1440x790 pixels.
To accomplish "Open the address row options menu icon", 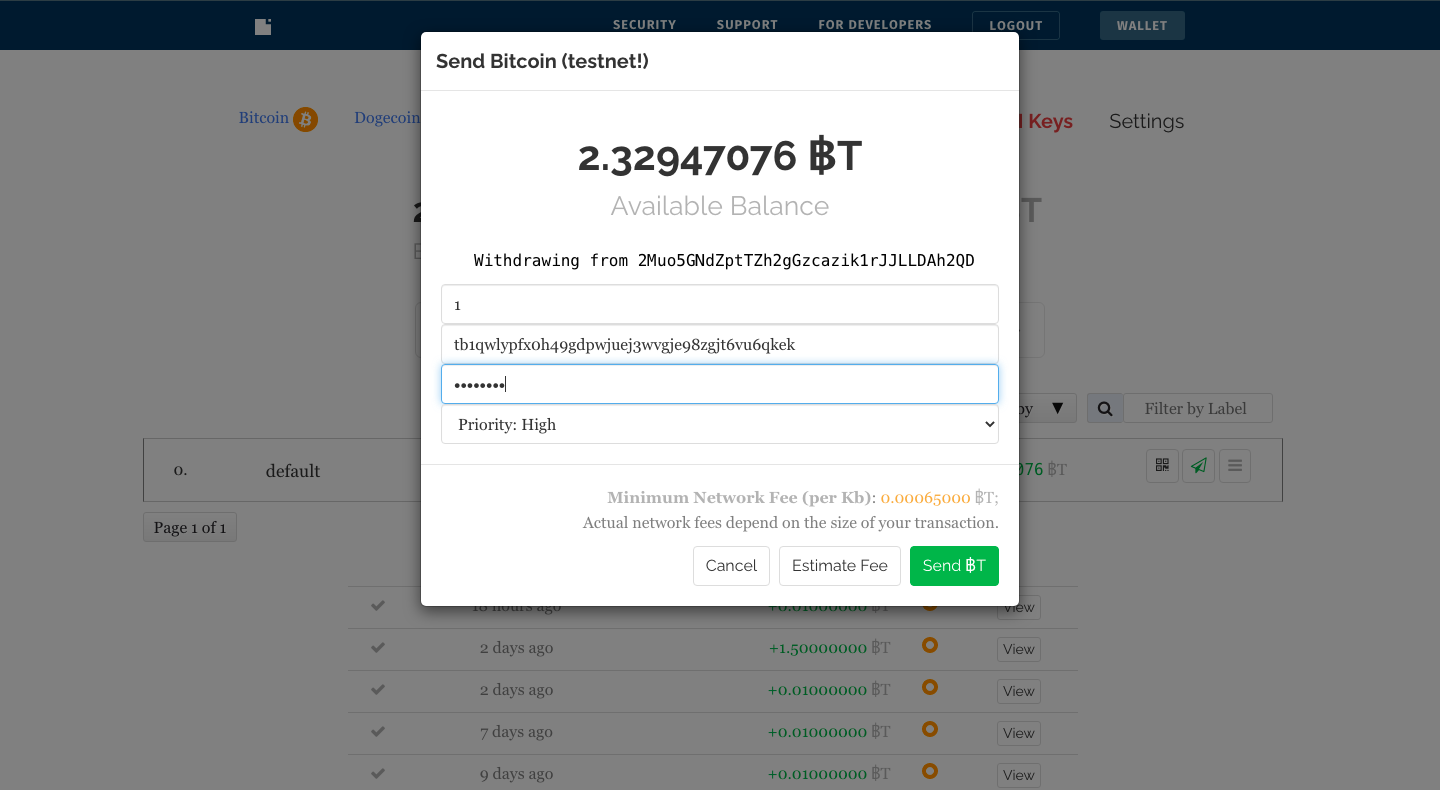I will (1235, 465).
